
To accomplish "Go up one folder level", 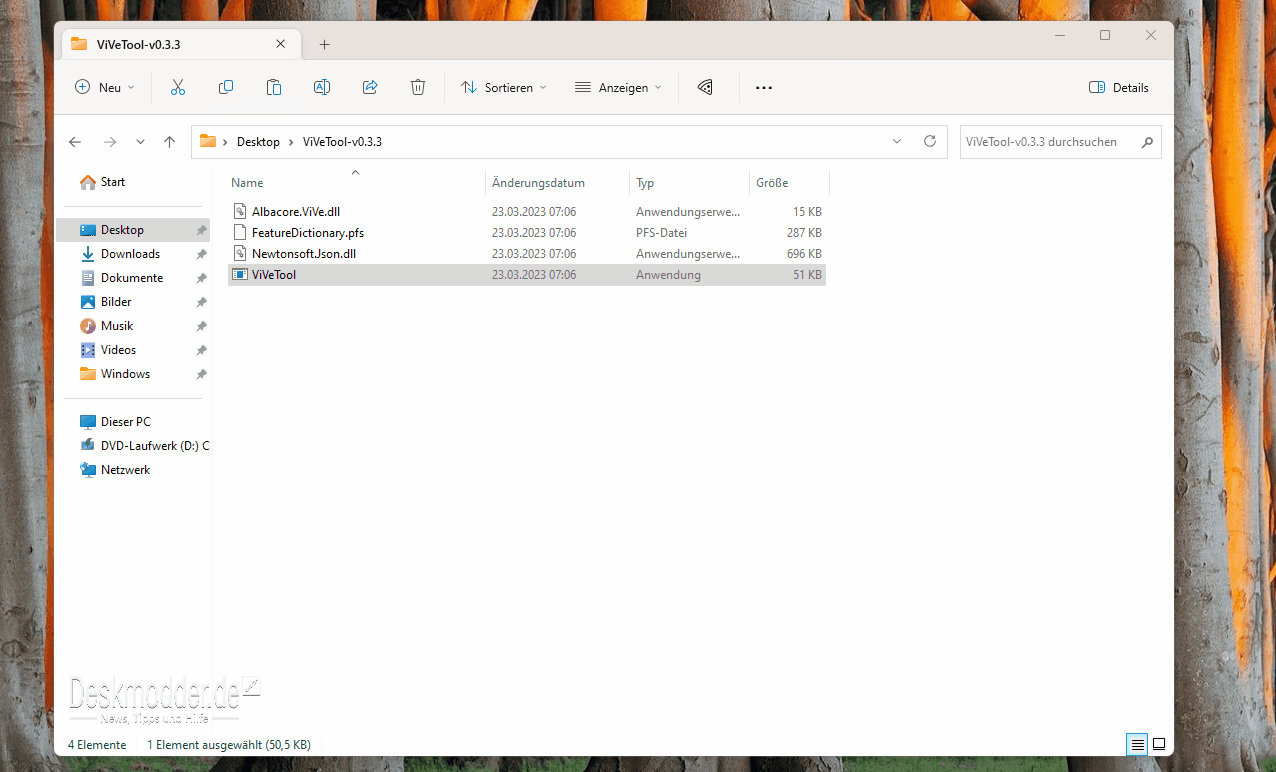I will click(169, 142).
